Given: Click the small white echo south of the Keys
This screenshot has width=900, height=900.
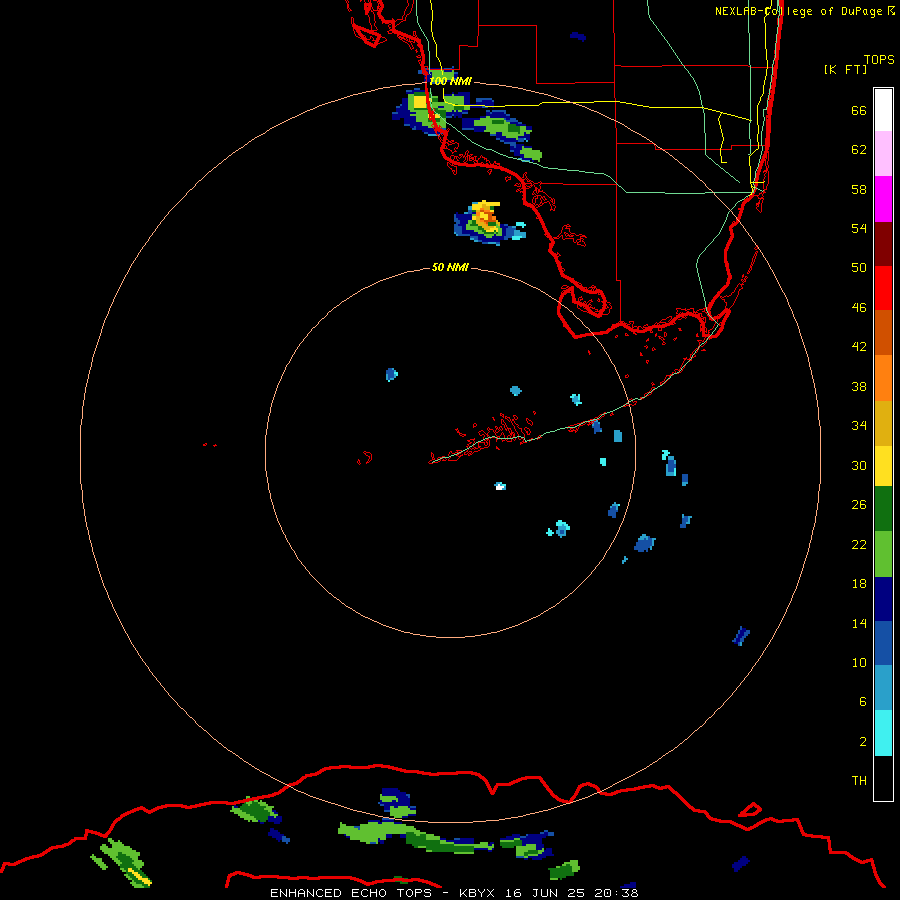Looking at the screenshot, I should [500, 486].
